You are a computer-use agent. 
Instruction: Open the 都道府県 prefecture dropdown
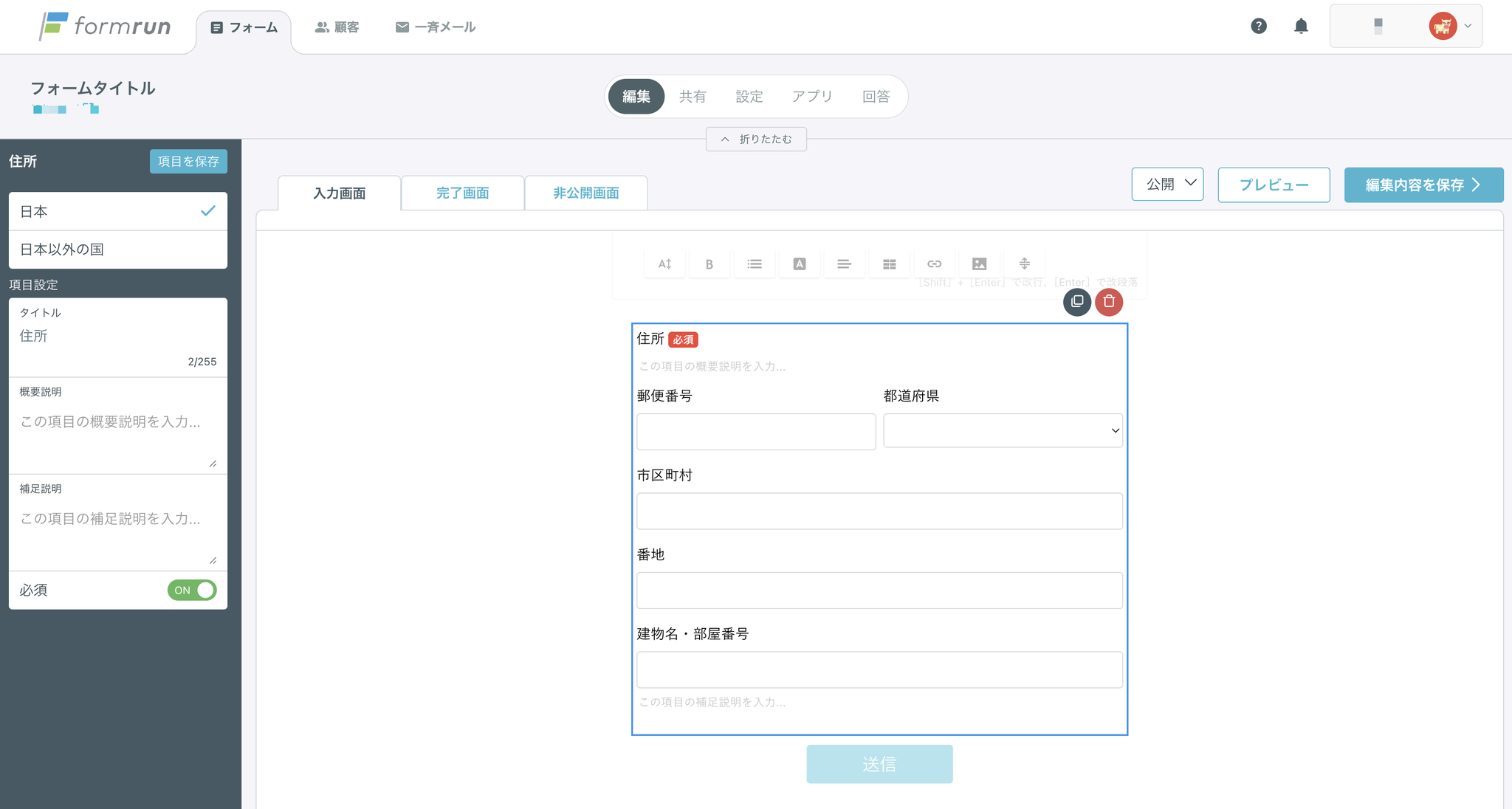1003,430
